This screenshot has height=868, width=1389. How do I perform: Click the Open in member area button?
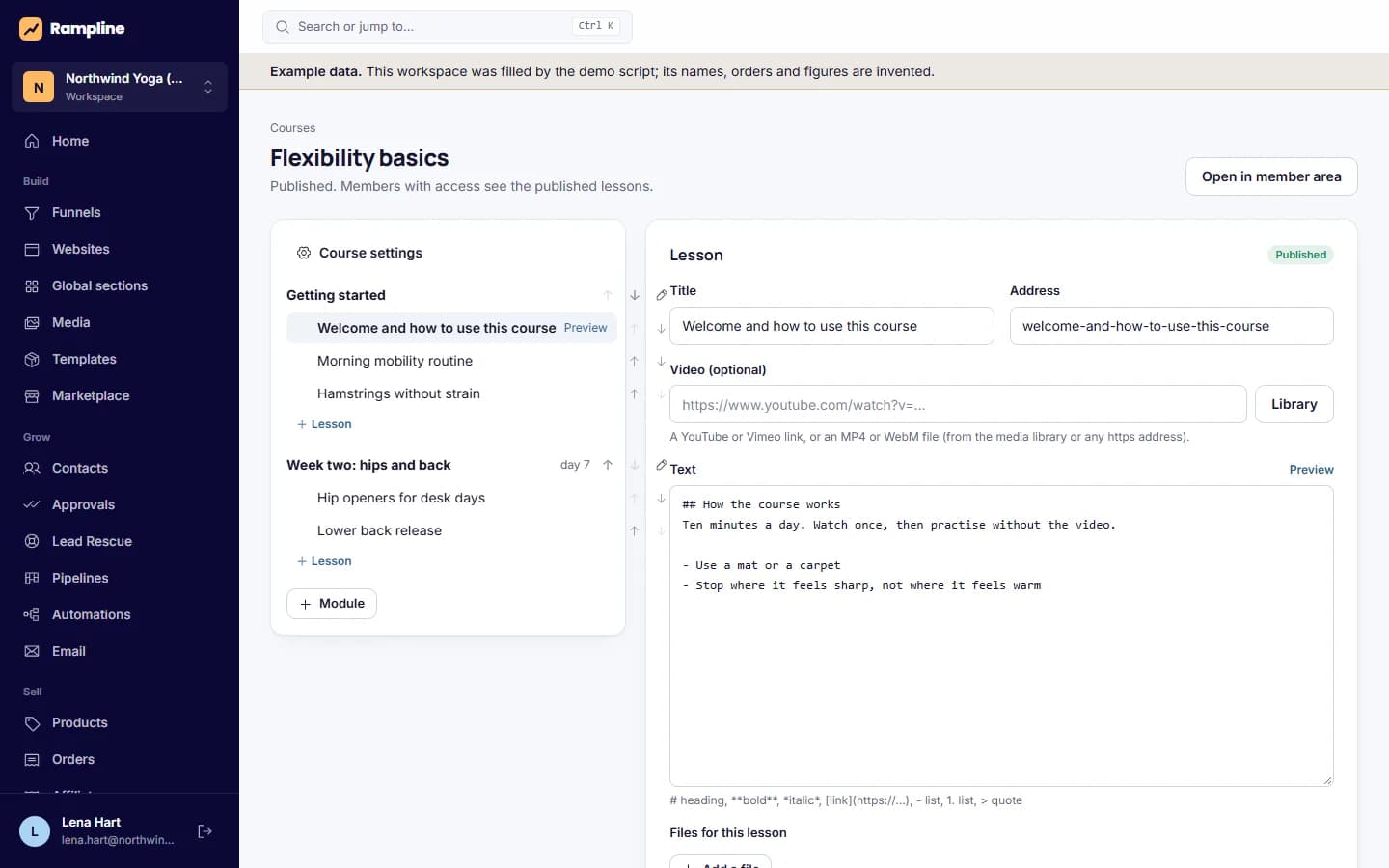click(x=1271, y=176)
